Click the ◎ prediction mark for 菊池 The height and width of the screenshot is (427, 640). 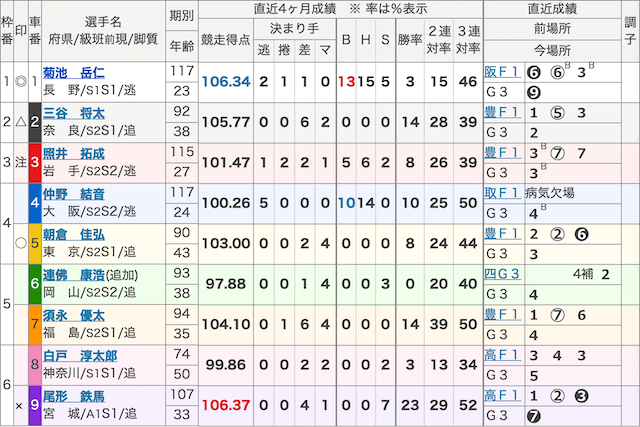21,82
